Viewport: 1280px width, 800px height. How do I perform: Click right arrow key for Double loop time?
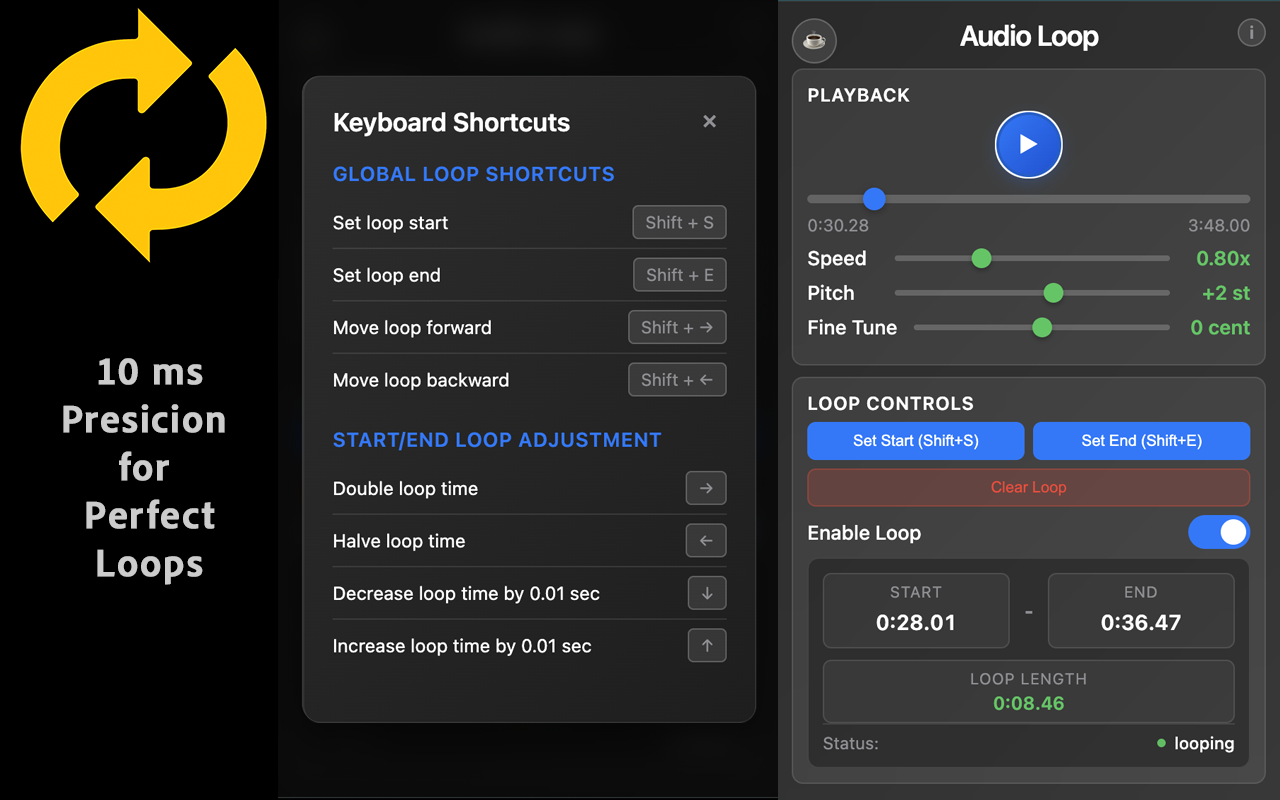pos(706,488)
